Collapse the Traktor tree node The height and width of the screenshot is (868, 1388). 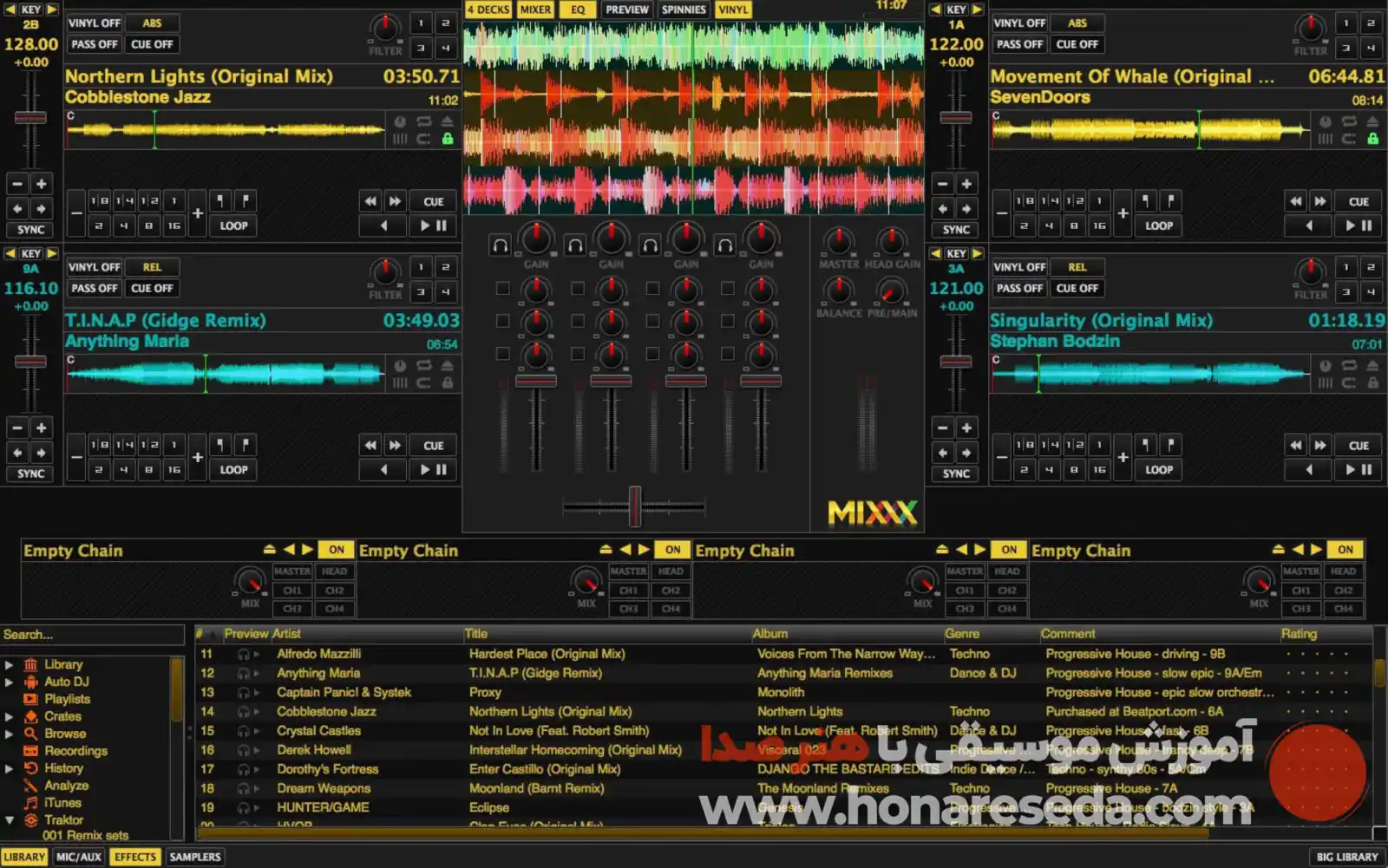pyautogui.click(x=9, y=820)
